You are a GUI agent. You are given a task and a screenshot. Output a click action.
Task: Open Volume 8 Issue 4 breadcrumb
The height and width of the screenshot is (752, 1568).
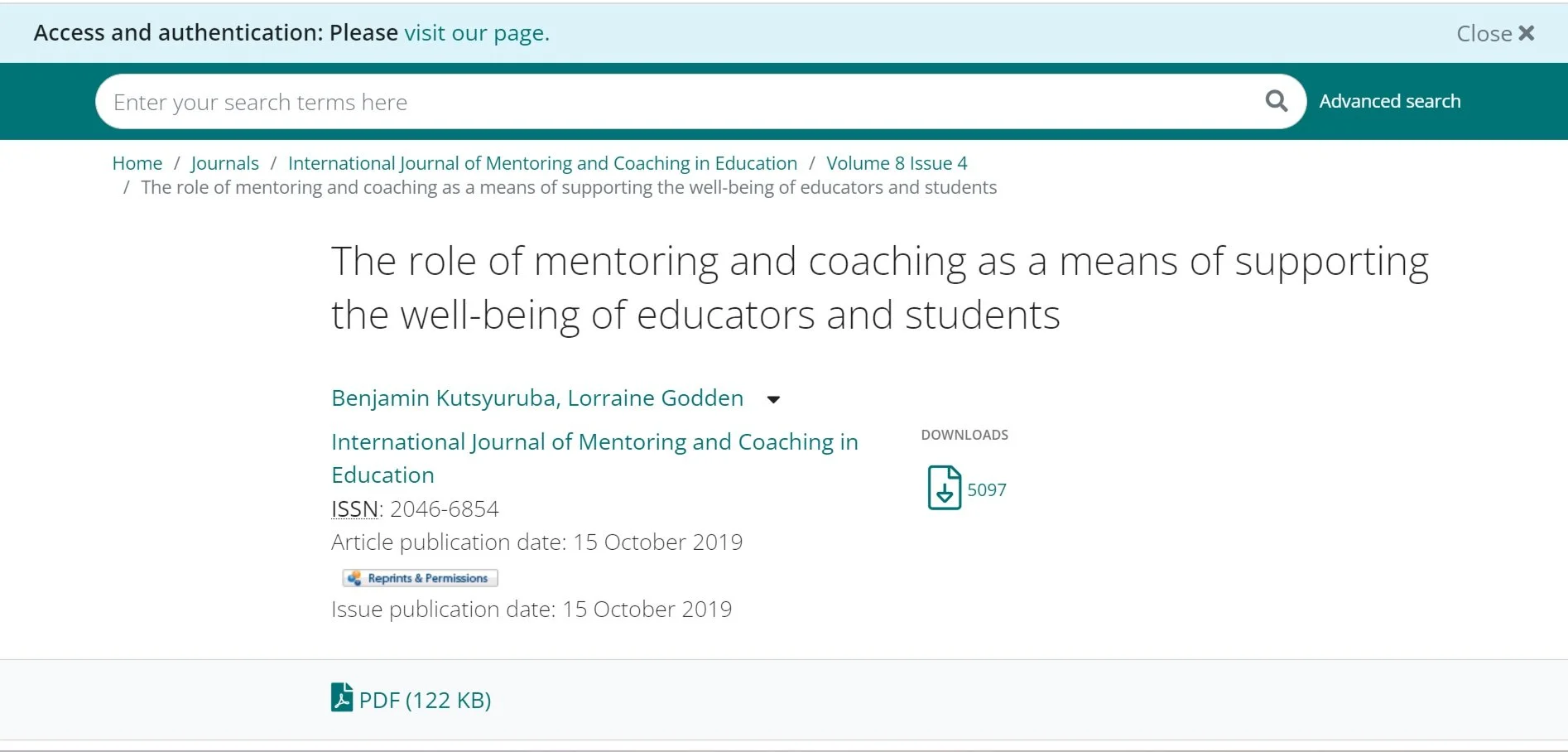click(x=897, y=163)
